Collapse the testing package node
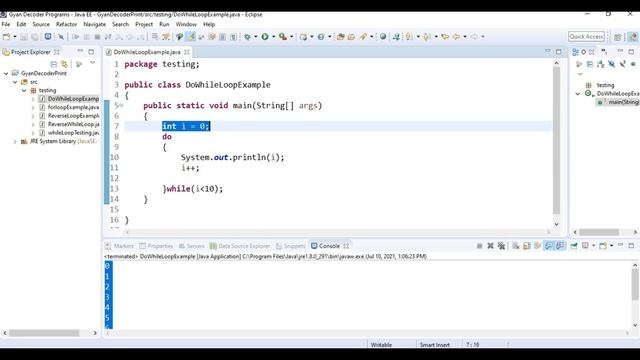 (24, 91)
